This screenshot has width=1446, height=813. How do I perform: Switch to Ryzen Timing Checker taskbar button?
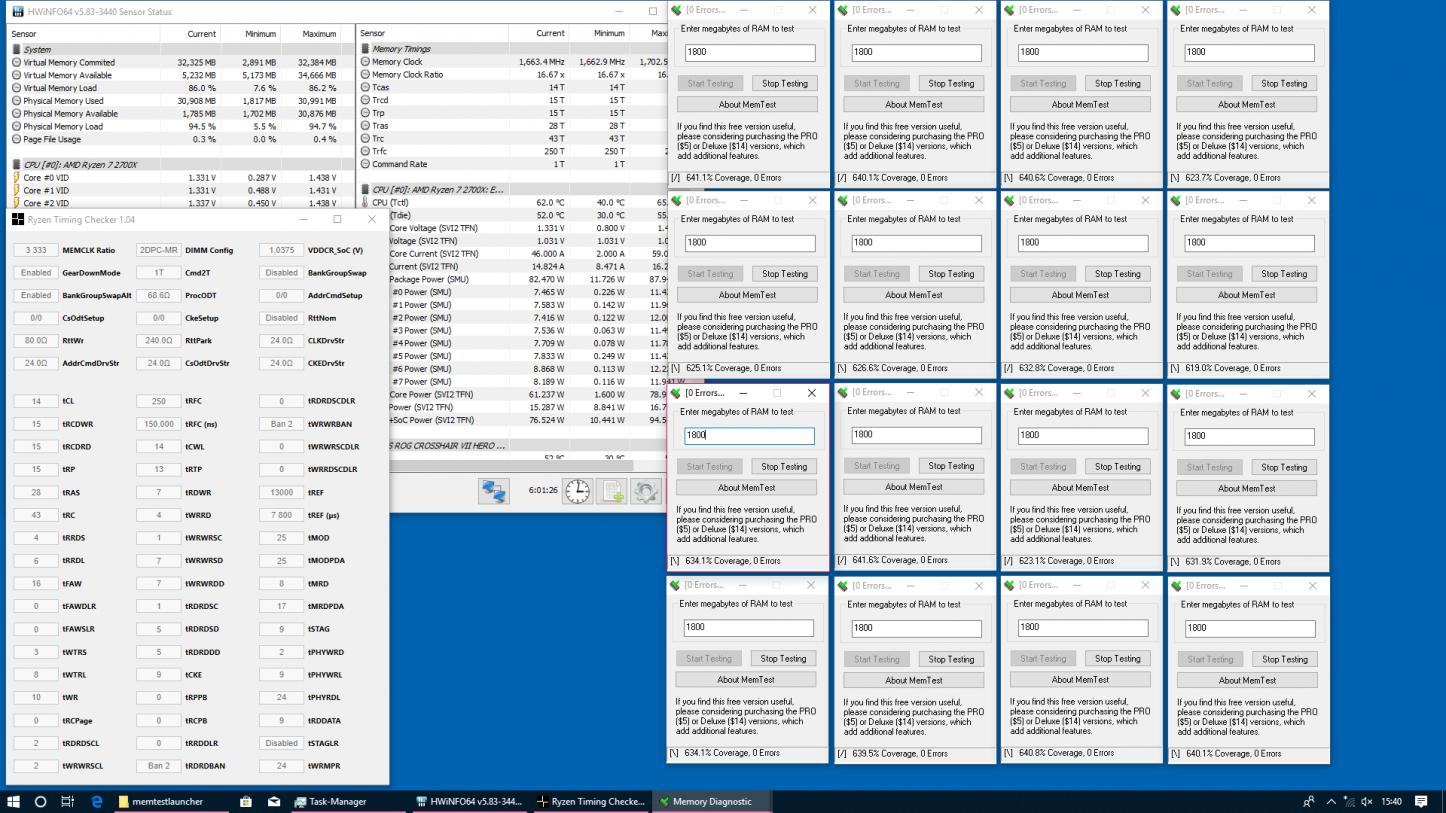click(x=591, y=801)
